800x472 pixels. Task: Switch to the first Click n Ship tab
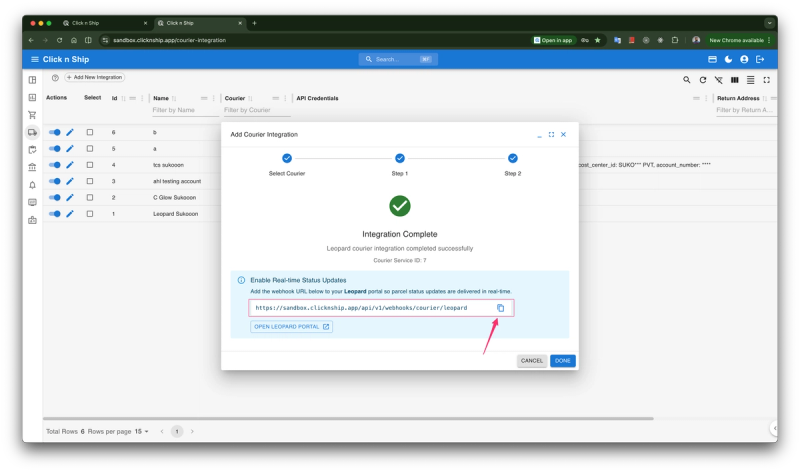pyautogui.click(x=105, y=23)
